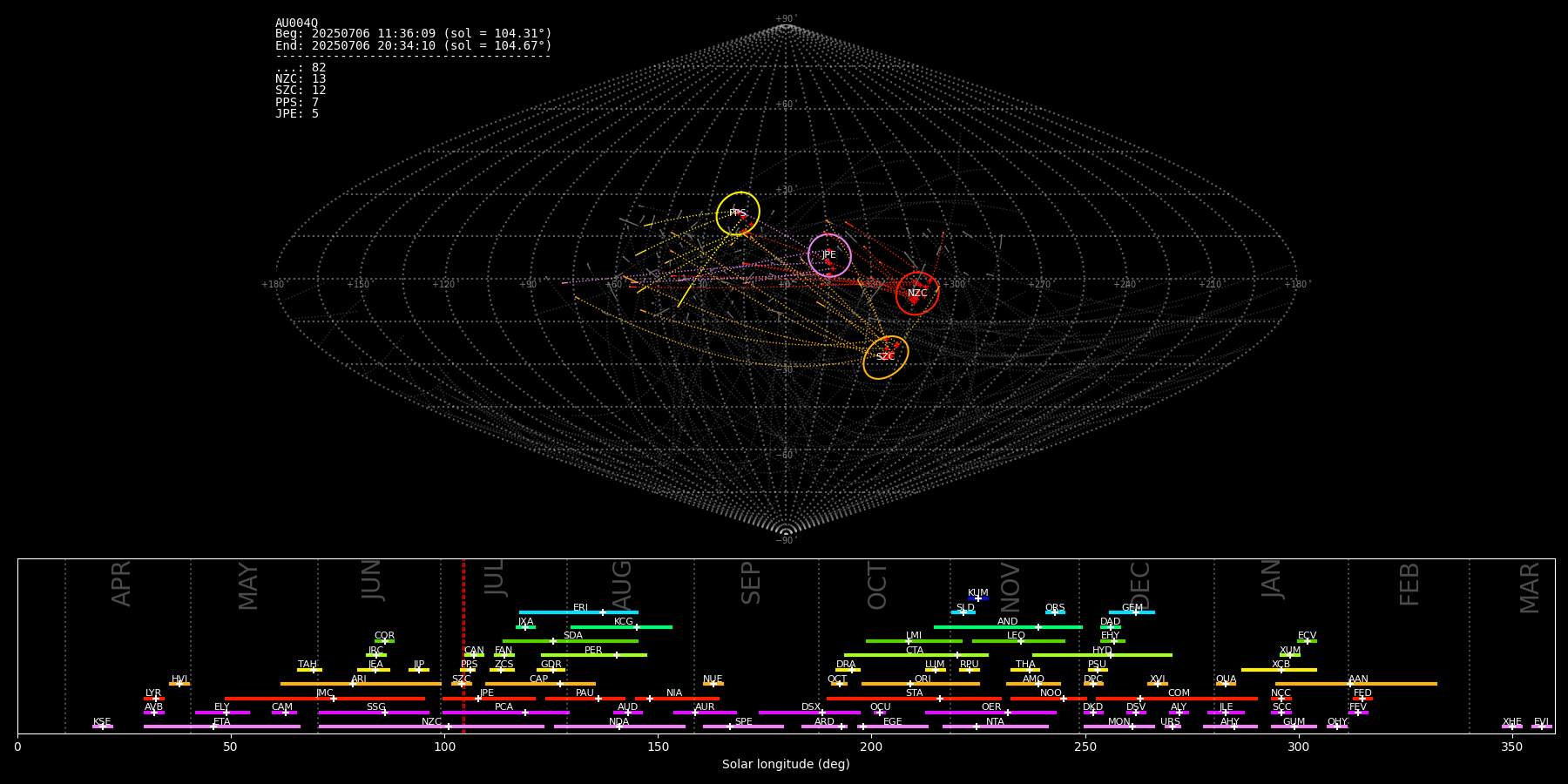Click the COM shower label in timeline

click(1179, 693)
